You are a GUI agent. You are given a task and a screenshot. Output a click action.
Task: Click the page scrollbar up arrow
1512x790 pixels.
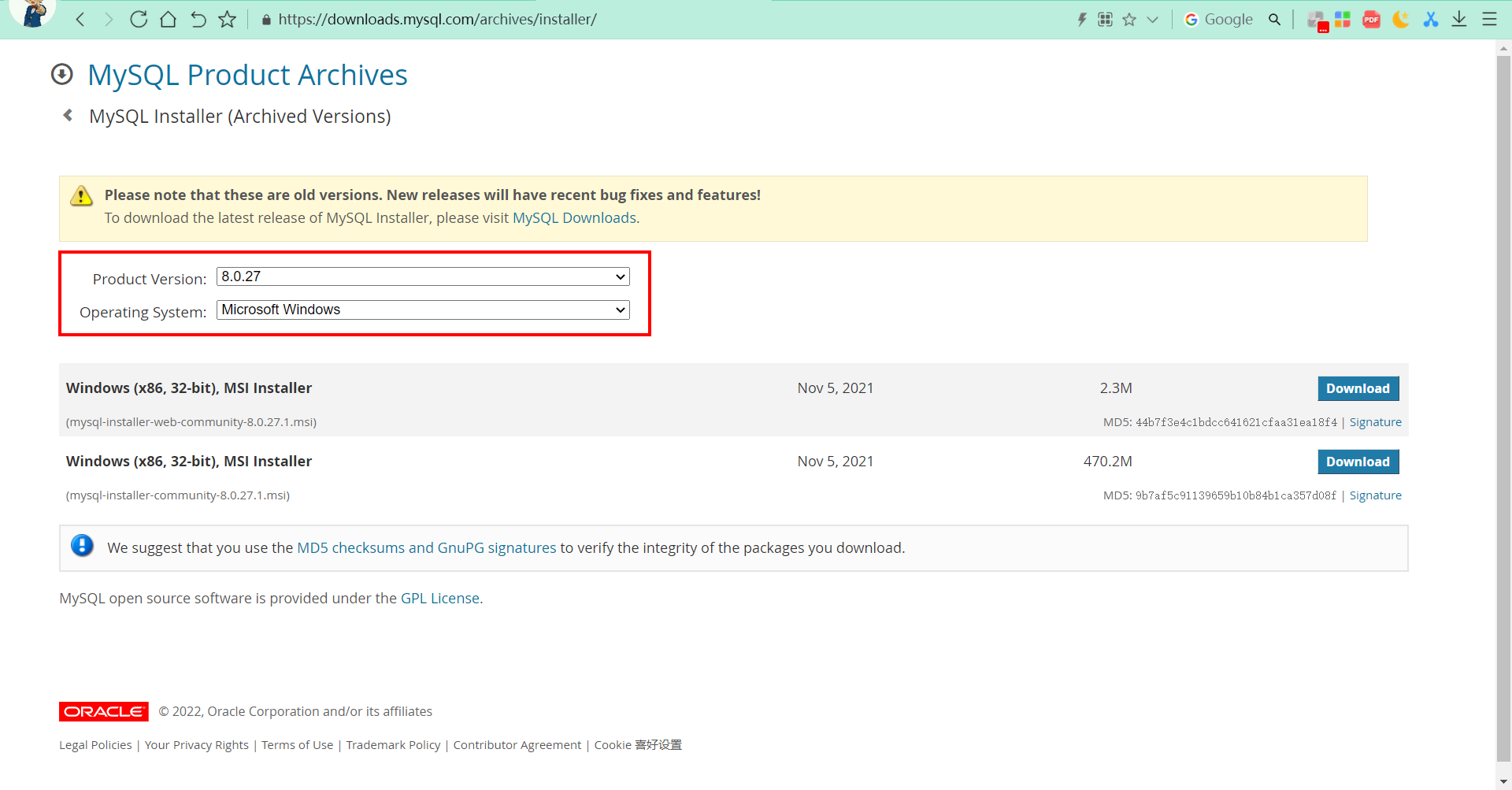click(1503, 48)
